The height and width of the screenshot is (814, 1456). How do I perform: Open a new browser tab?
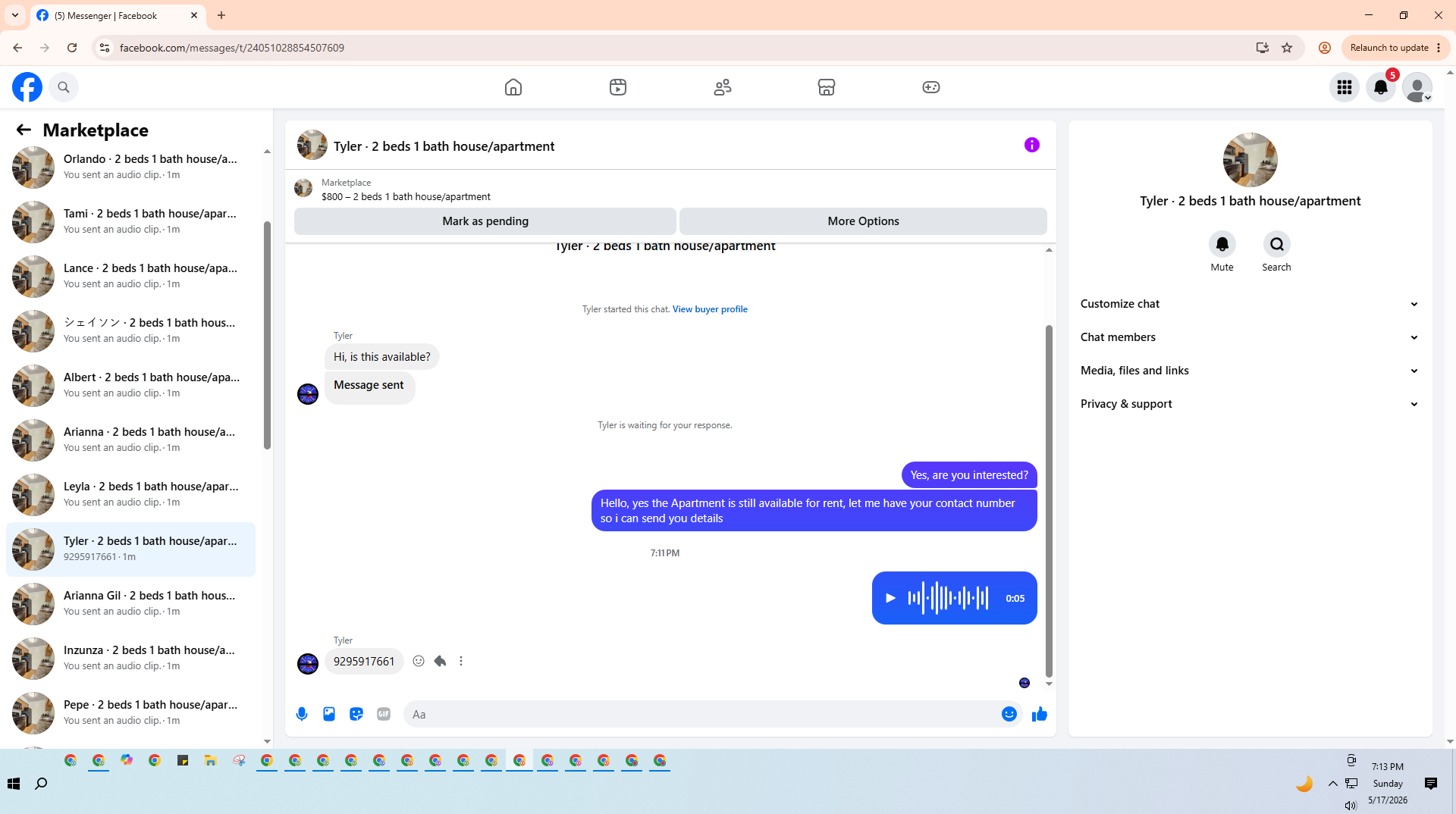coord(221,15)
